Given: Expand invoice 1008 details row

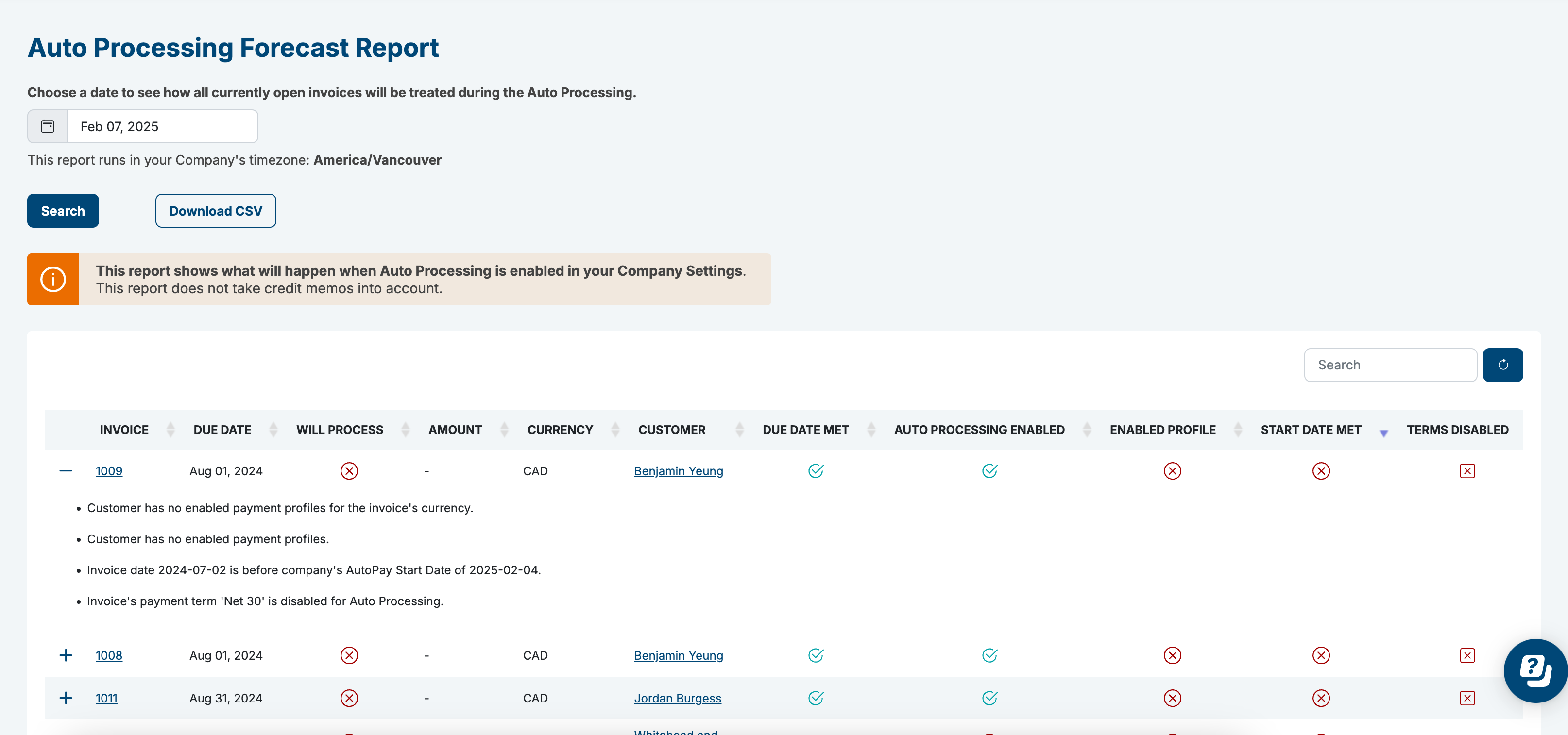Looking at the screenshot, I should pos(66,655).
